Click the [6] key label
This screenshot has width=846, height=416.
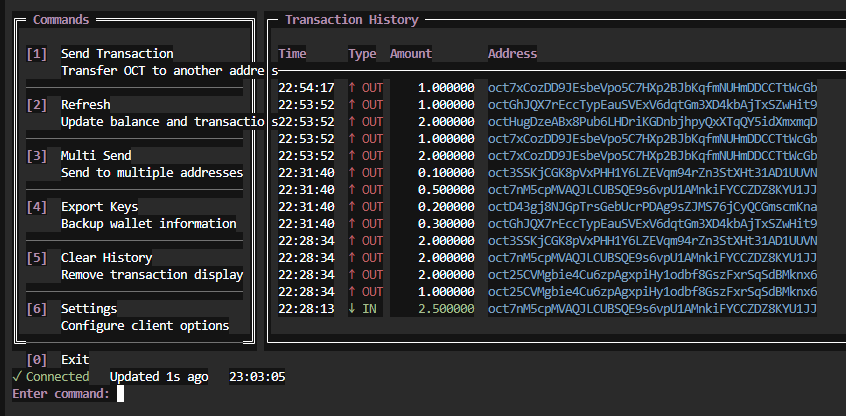click(x=37, y=309)
